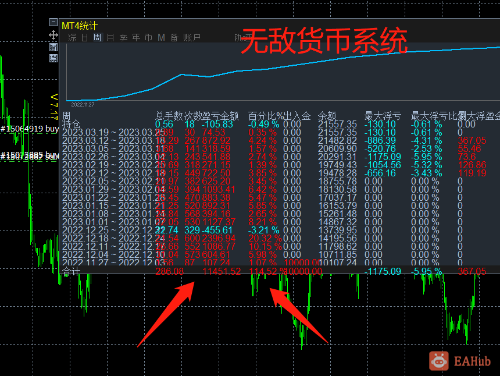This screenshot has height=376, width=500.
Task: Click the V7.17 version label
Action: [x=54, y=107]
